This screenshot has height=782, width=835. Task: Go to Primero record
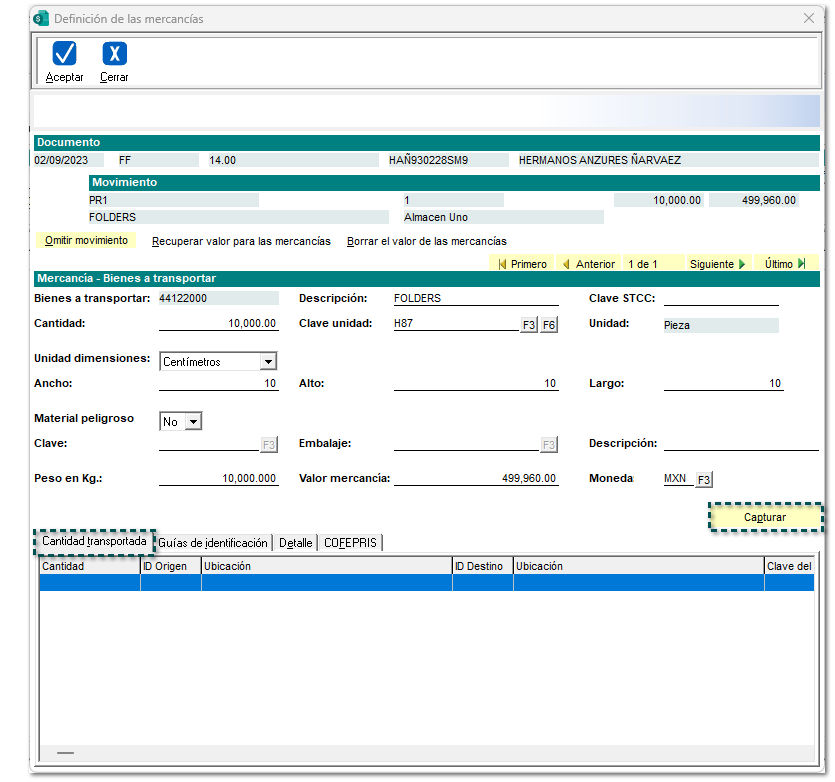tap(522, 264)
